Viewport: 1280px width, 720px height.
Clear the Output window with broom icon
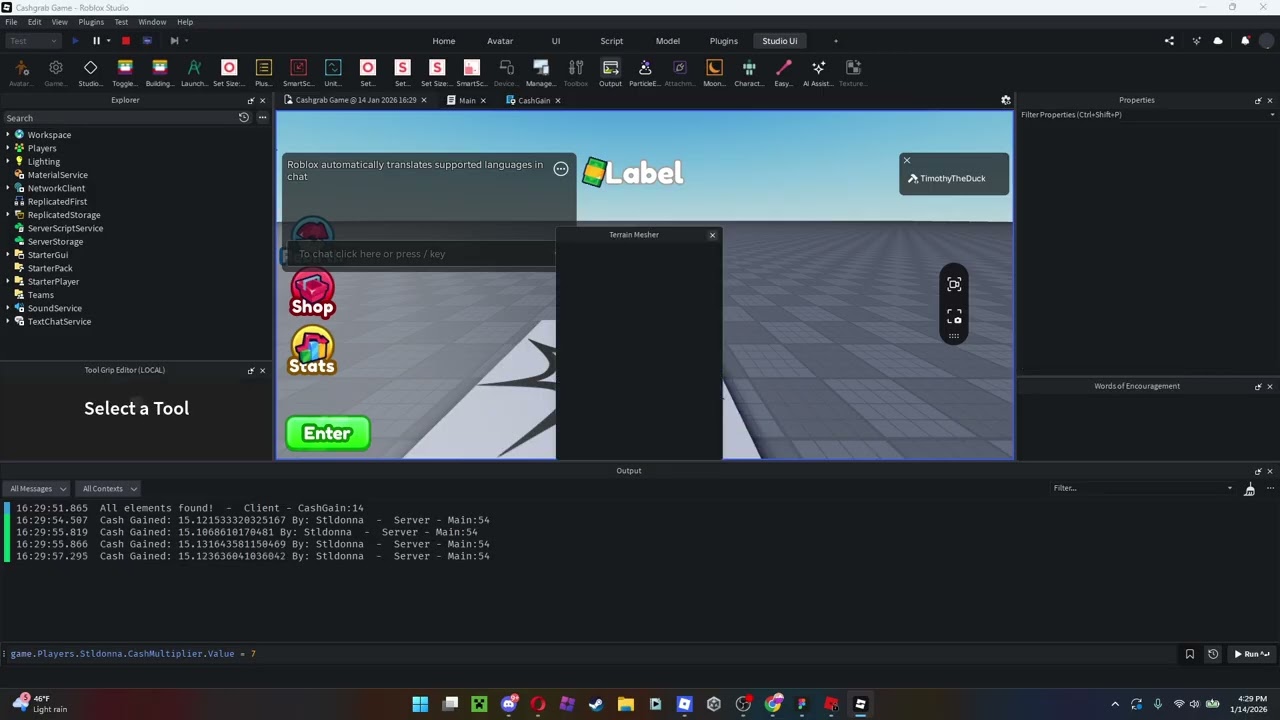[x=1249, y=488]
